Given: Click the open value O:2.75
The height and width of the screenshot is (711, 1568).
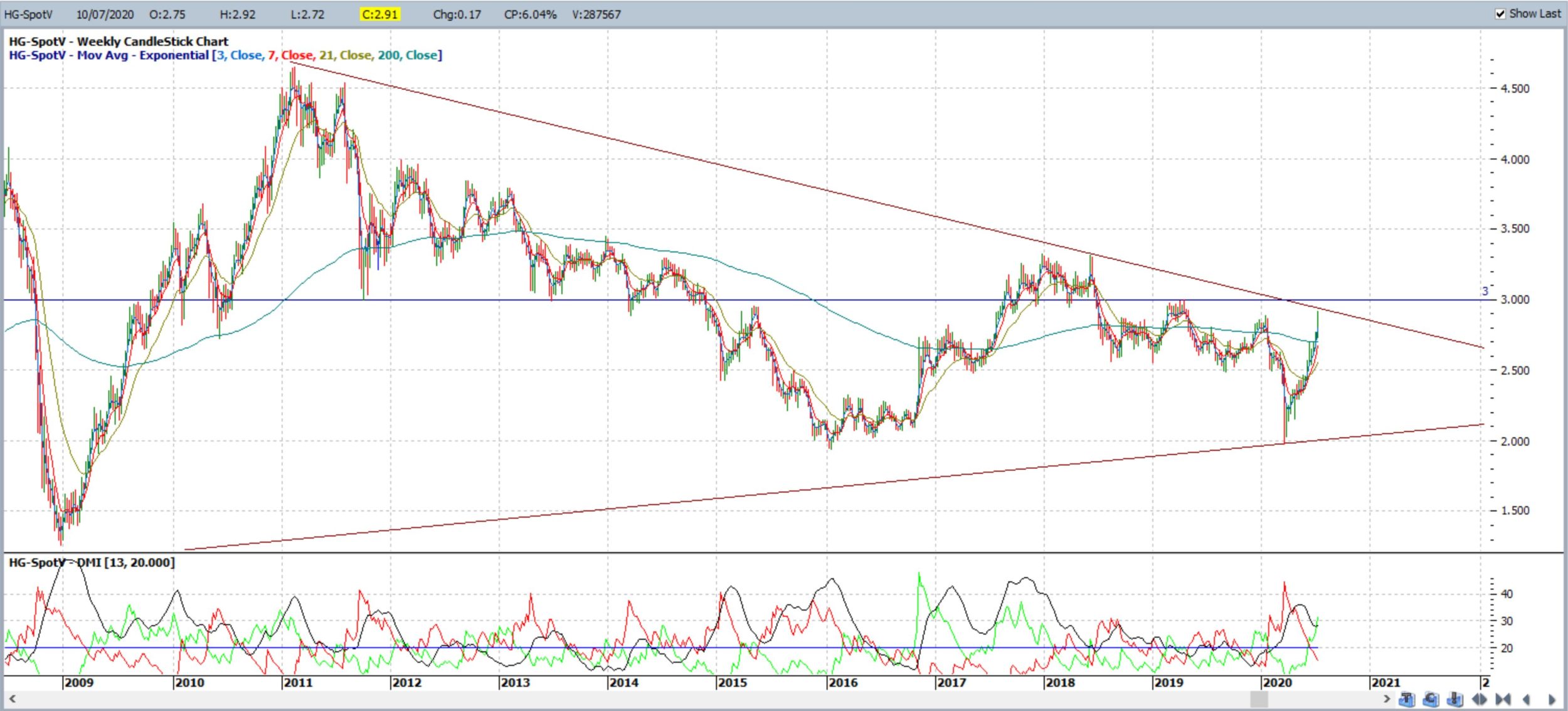Looking at the screenshot, I should click(x=167, y=14).
